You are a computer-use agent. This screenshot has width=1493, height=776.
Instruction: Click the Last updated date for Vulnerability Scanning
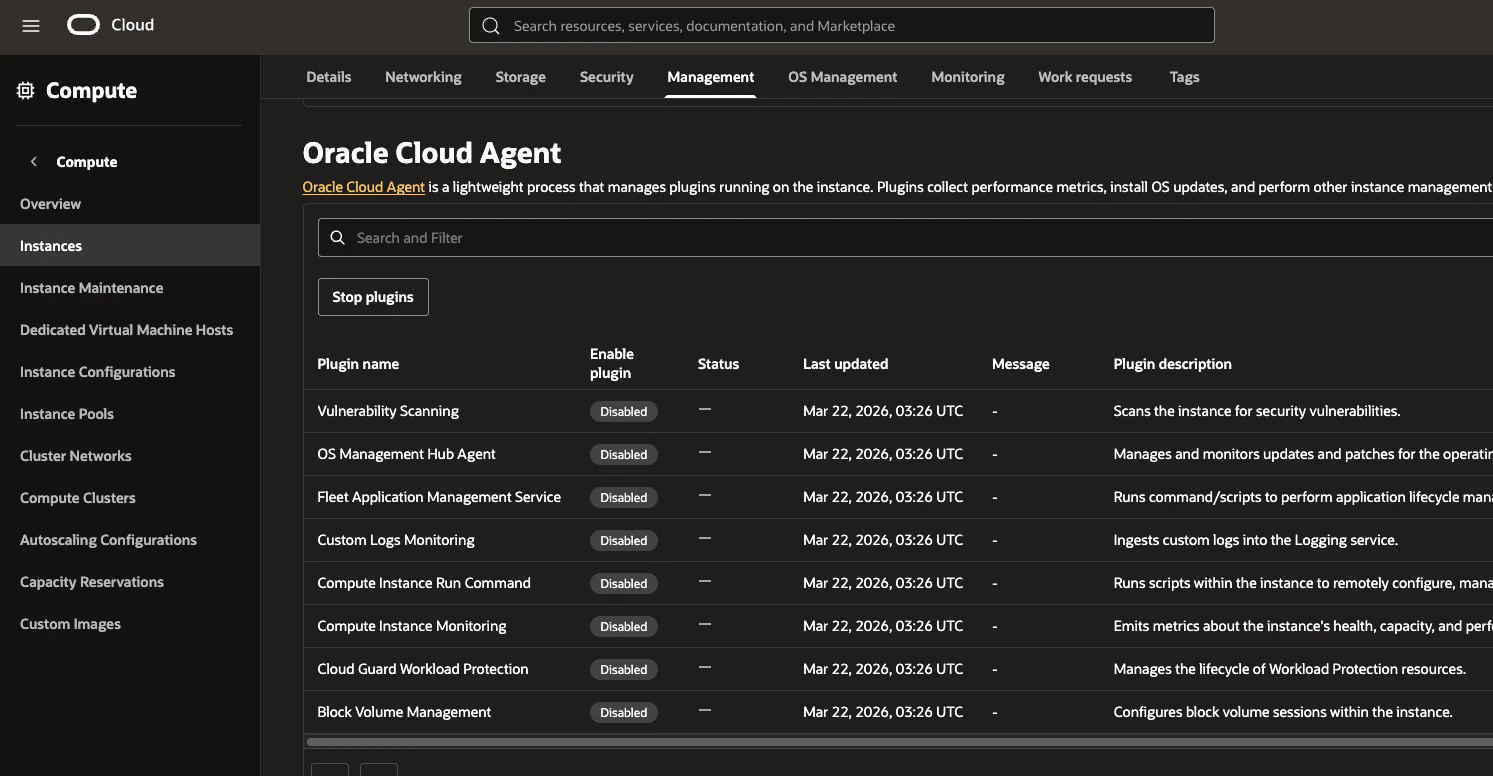(883, 411)
